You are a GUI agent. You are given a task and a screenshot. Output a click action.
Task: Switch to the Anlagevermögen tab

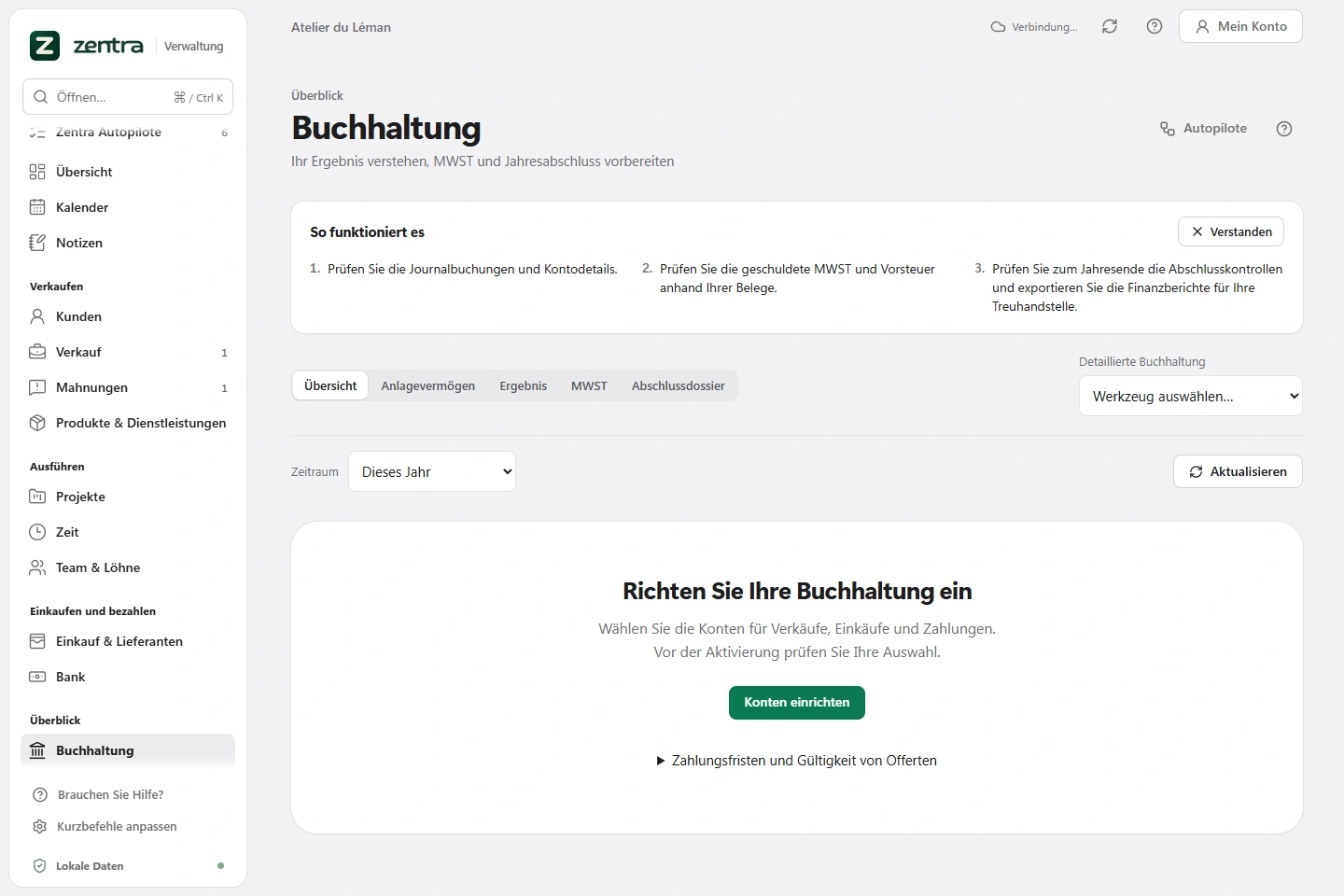(428, 385)
